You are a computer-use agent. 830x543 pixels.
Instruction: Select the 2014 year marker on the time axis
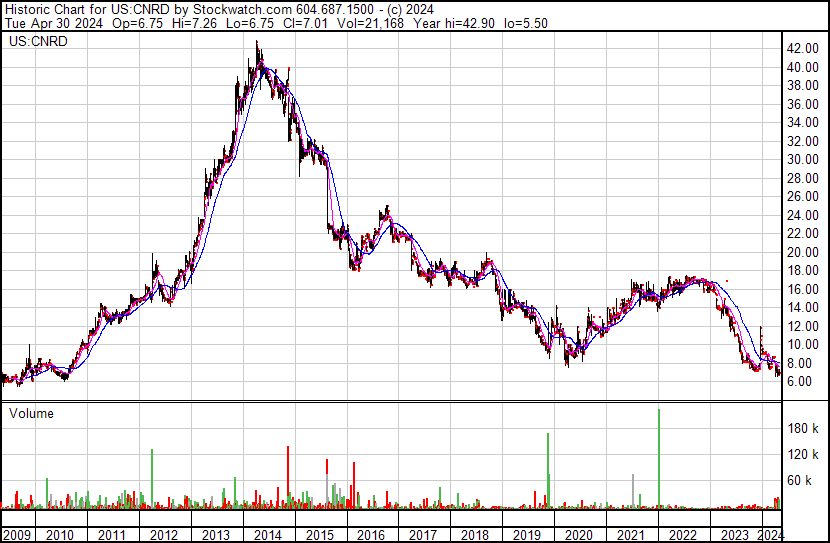(x=266, y=535)
